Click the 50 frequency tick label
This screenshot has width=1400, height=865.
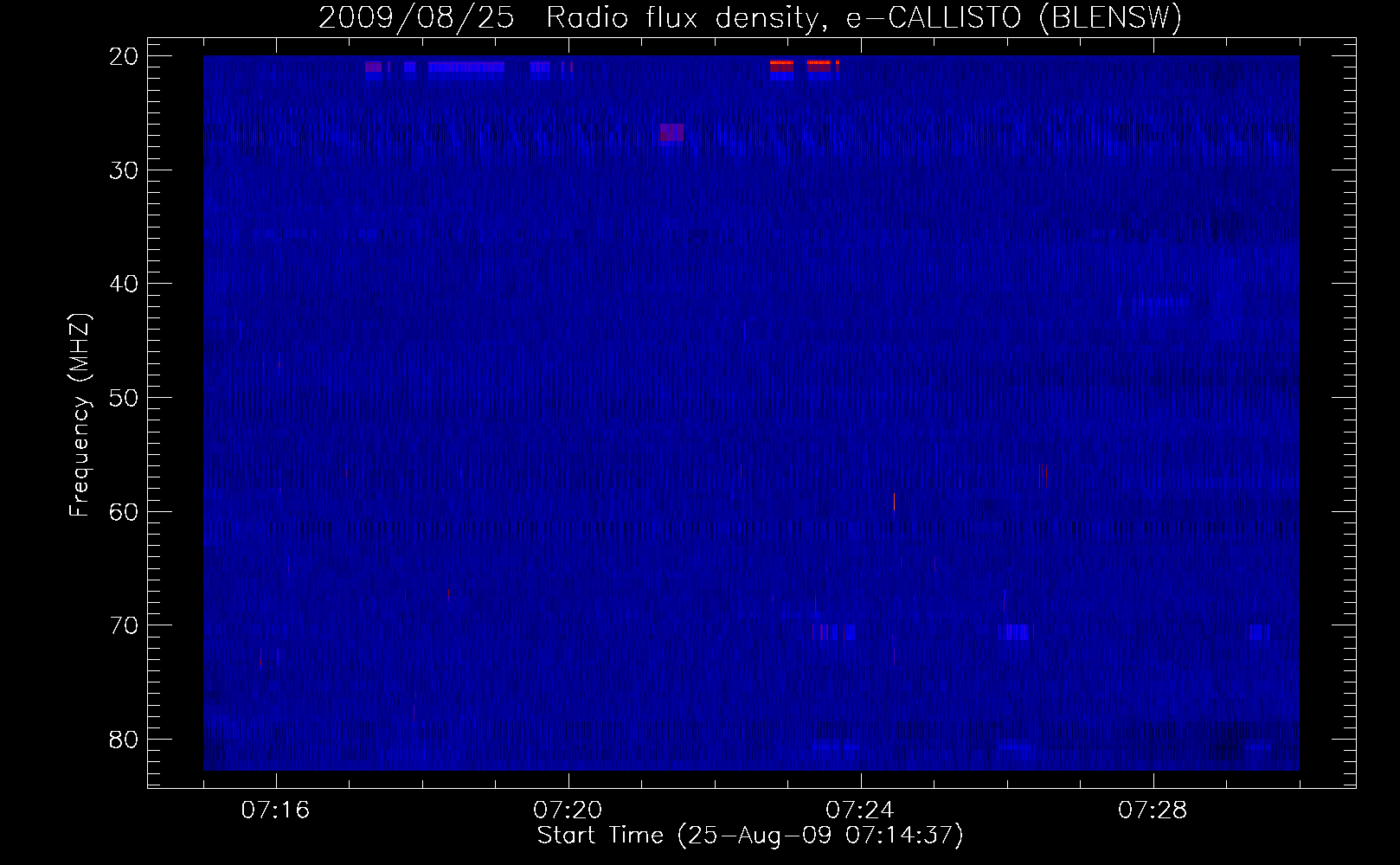pyautogui.click(x=124, y=397)
